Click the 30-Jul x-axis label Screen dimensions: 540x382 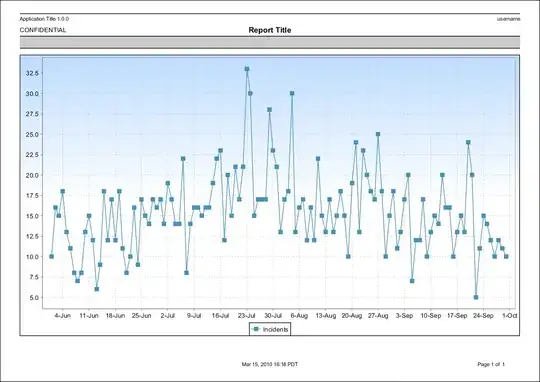click(273, 316)
